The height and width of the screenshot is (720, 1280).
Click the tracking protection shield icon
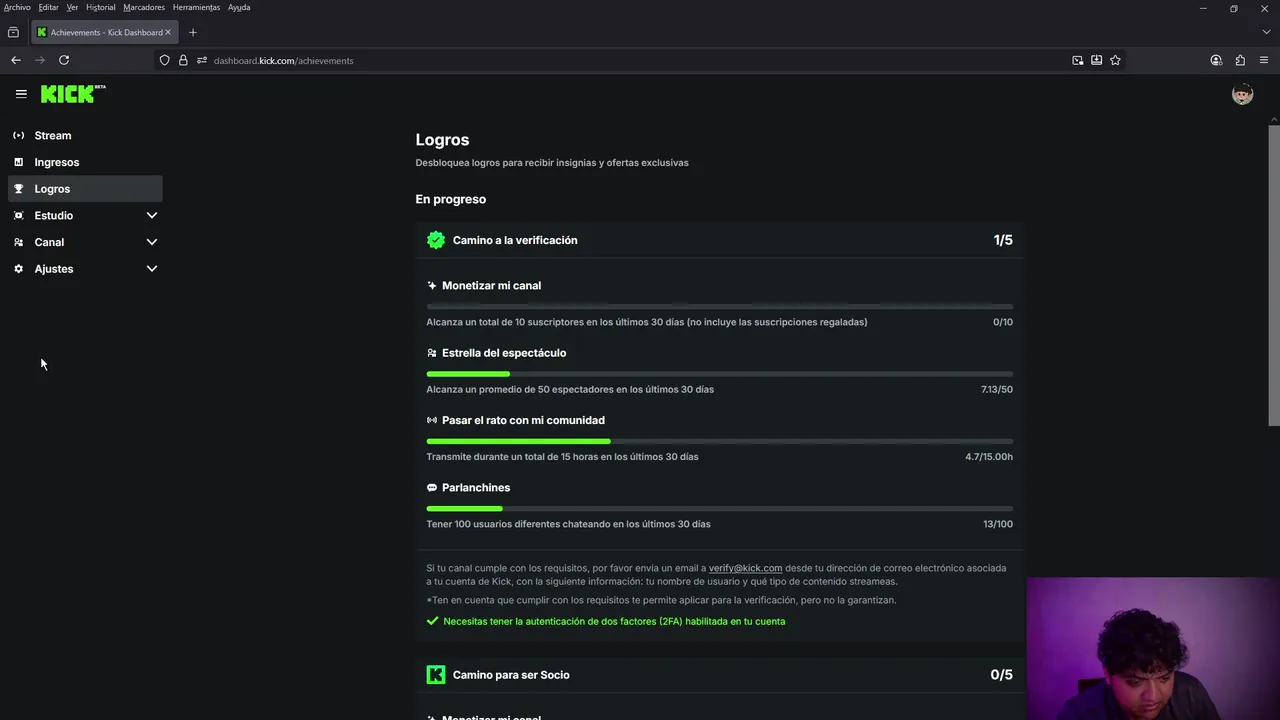165,60
